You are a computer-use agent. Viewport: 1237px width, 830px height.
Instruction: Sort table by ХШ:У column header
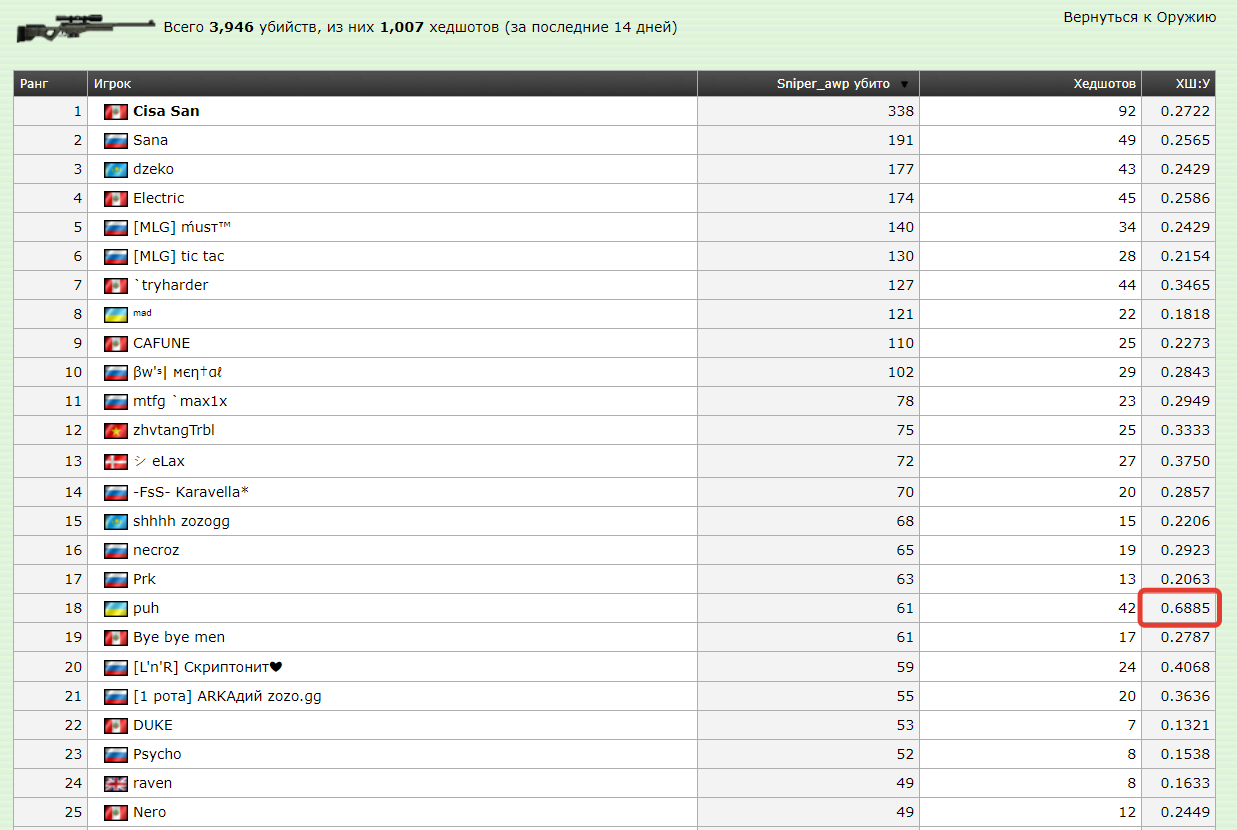coord(1192,84)
